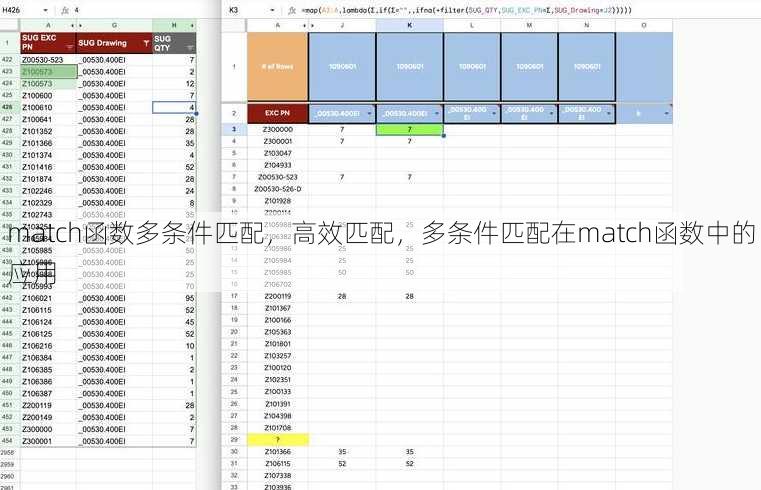
Task: Click fx icon beside H426 name box
Action: tap(65, 10)
